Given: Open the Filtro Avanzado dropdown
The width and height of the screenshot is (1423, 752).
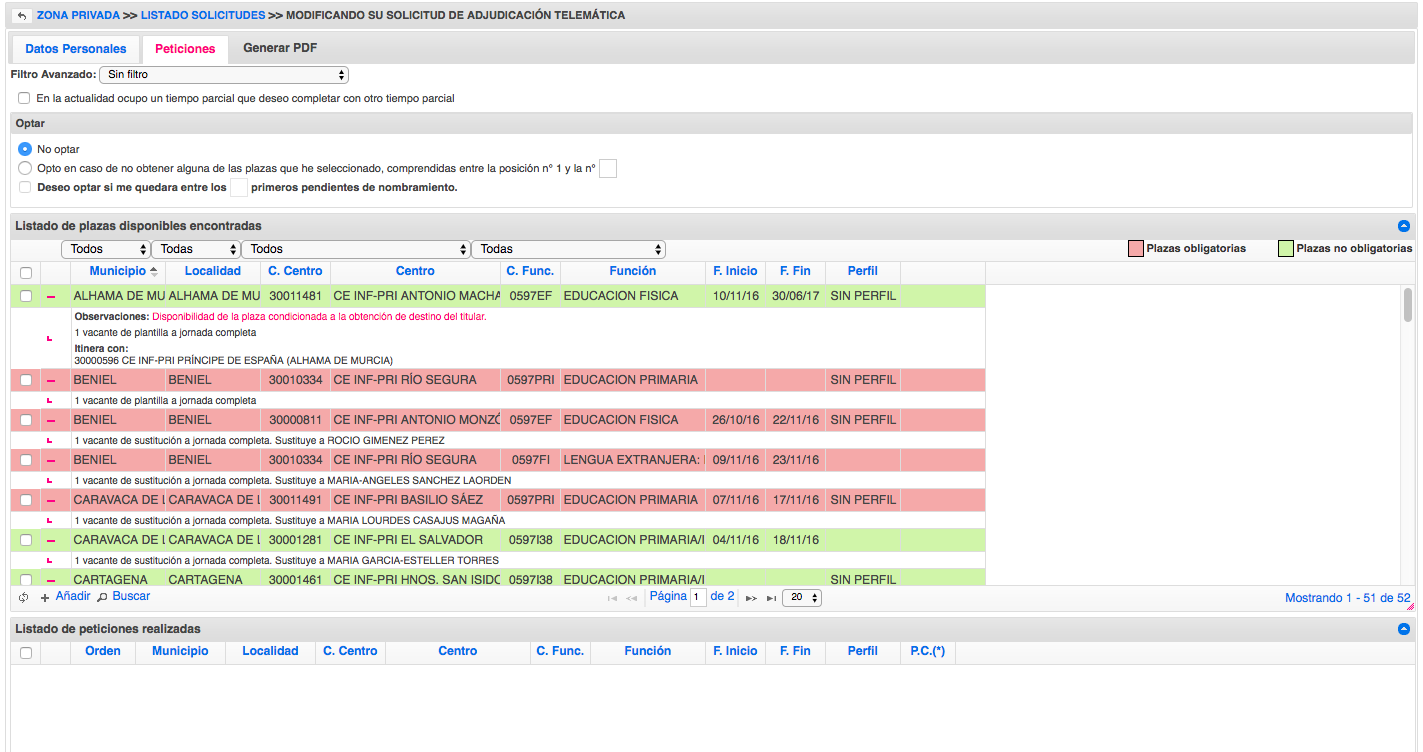Looking at the screenshot, I should 224,75.
